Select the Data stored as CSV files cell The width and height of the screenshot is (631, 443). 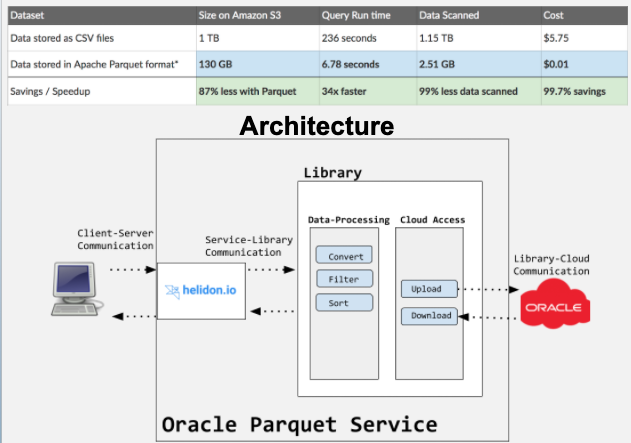[x=102, y=38]
